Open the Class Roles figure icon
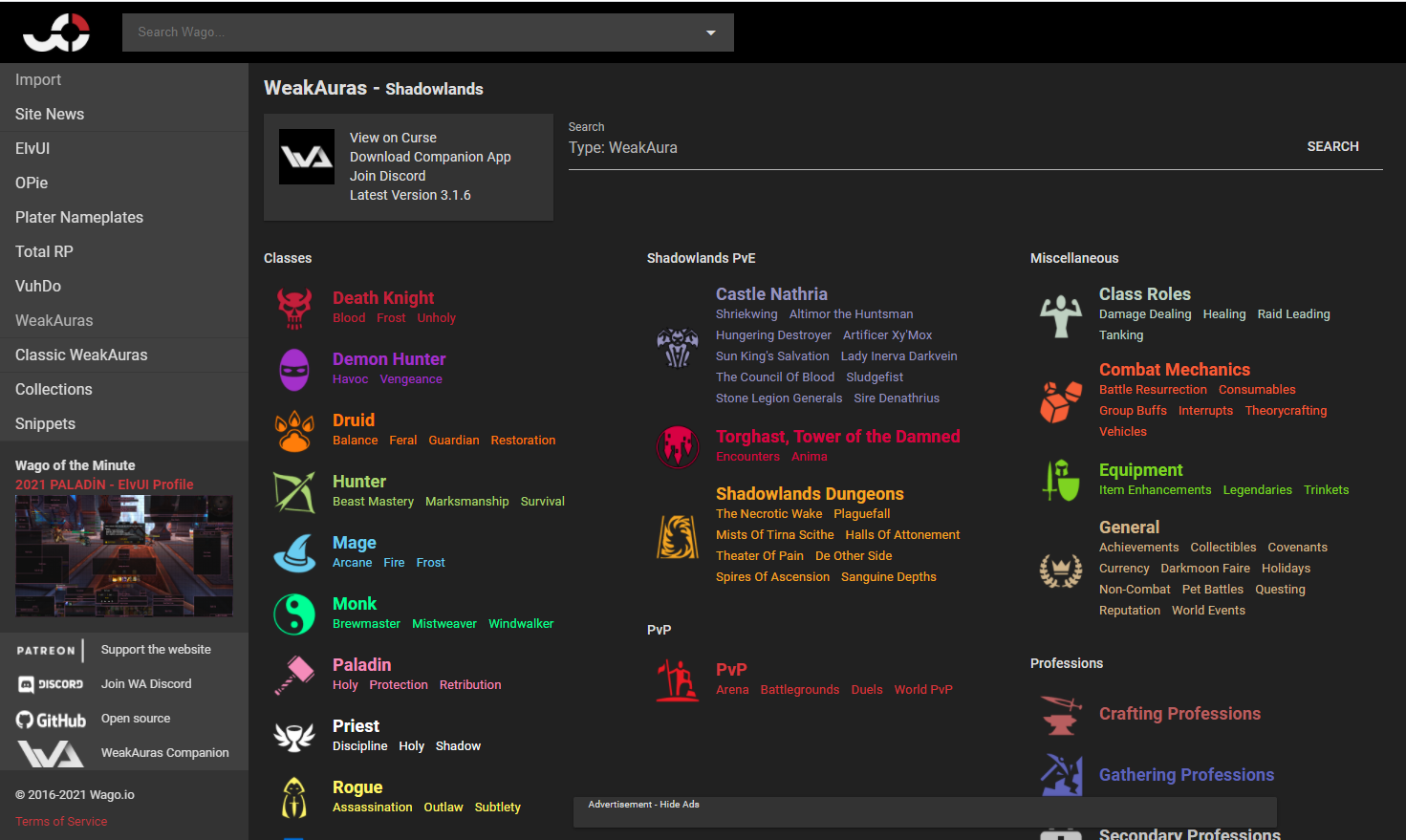 click(1061, 316)
